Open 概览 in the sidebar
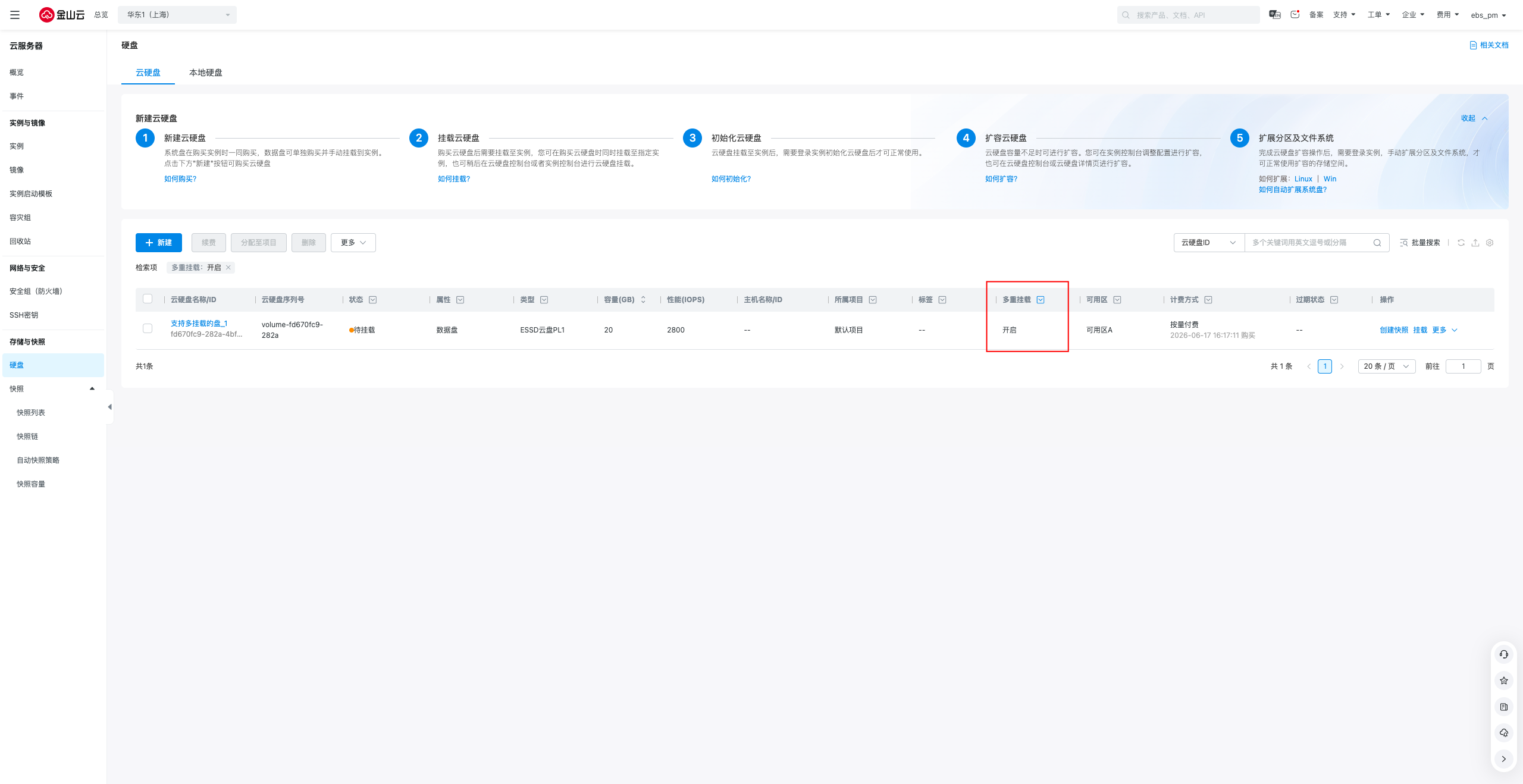This screenshot has height=784, width=1523. coord(17,73)
